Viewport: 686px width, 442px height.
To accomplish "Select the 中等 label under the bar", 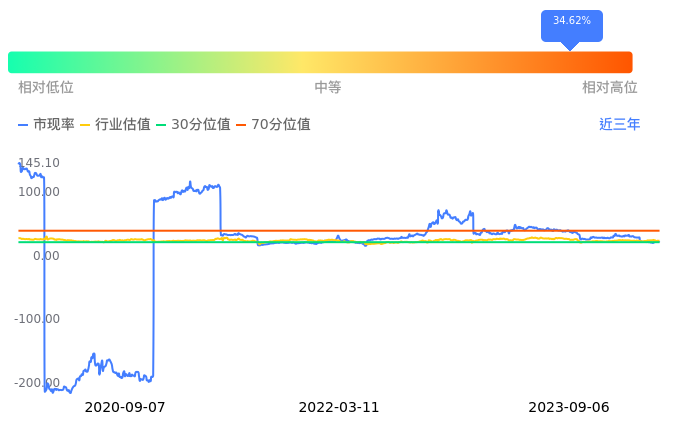I will pos(328,88).
